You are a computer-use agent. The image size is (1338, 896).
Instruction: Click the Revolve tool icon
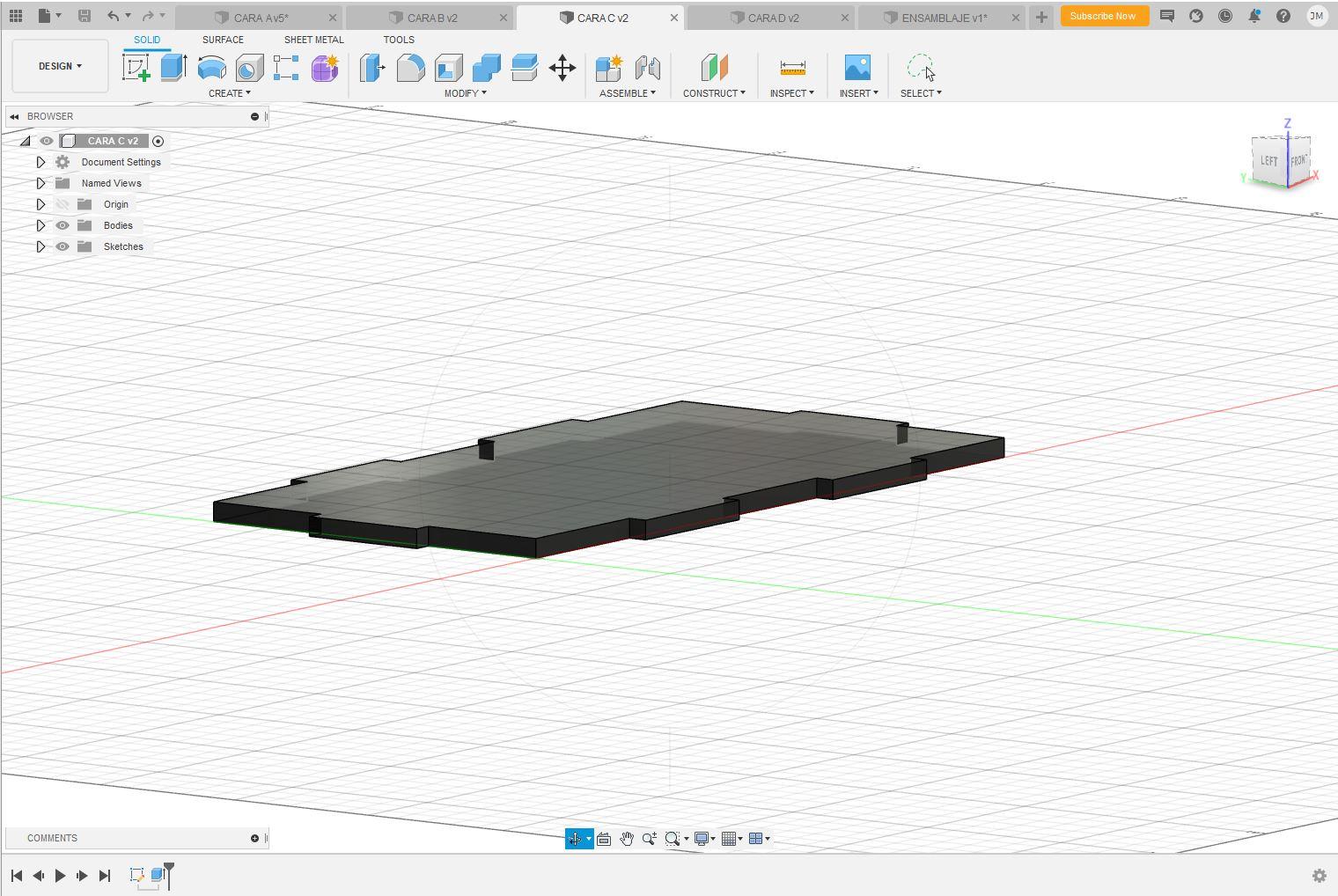click(211, 68)
